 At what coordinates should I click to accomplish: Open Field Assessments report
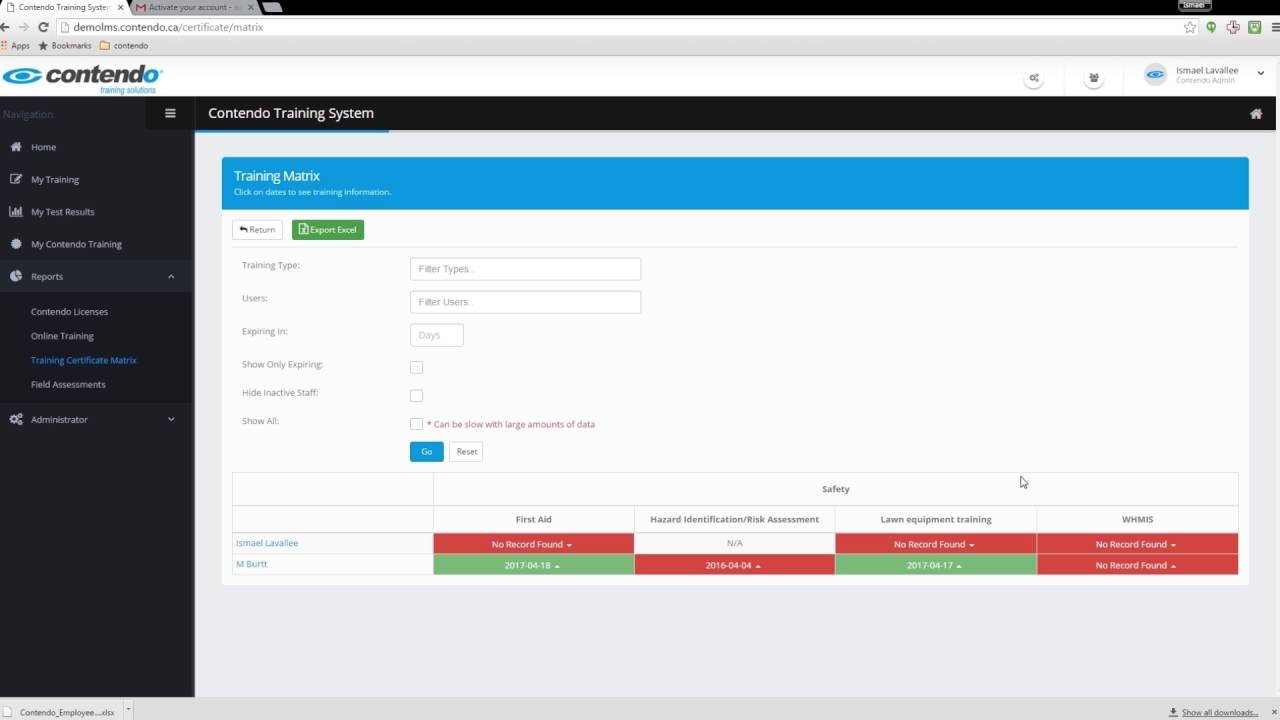pyautogui.click(x=68, y=384)
